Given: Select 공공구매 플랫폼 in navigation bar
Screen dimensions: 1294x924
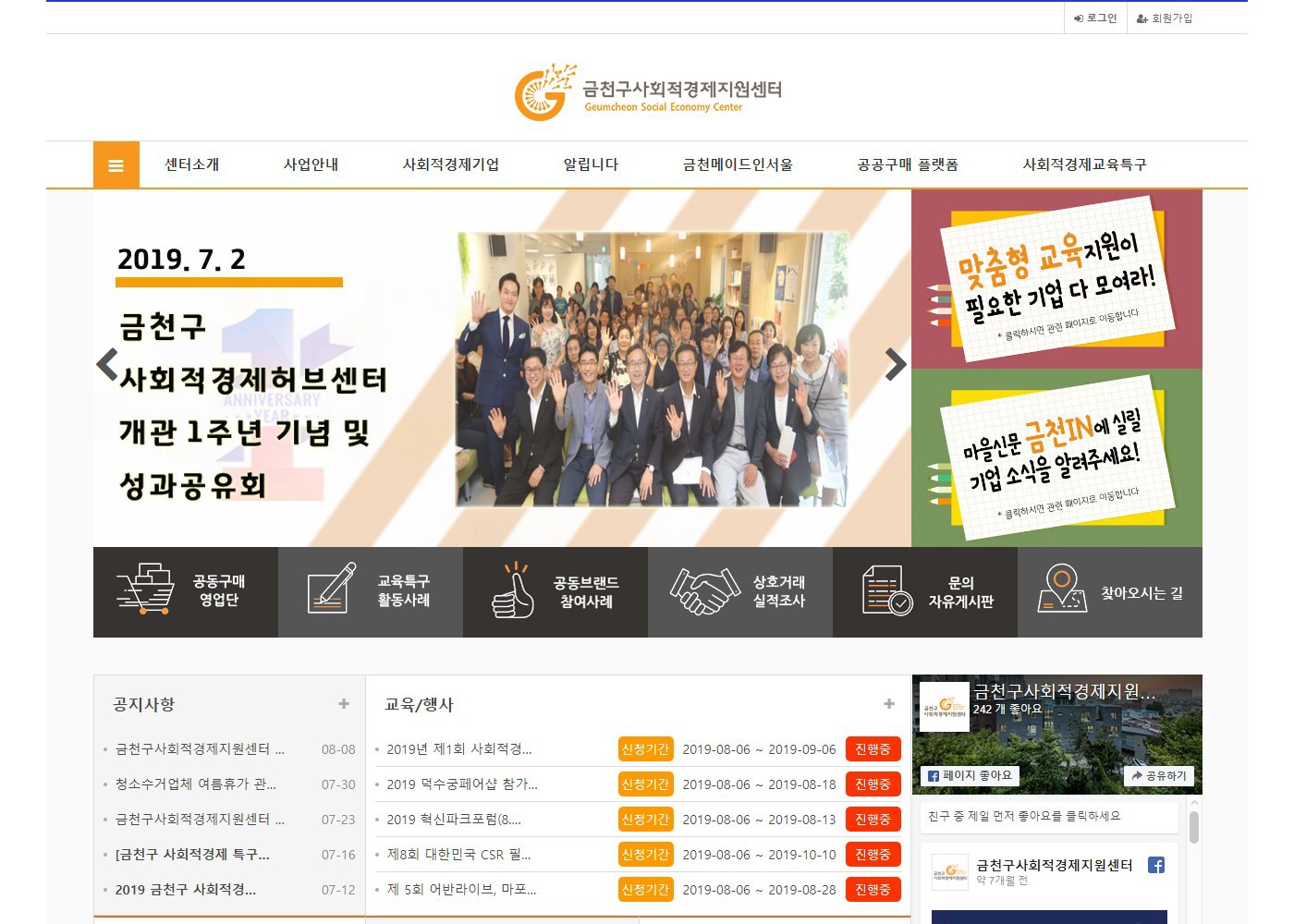Looking at the screenshot, I should pos(907,164).
